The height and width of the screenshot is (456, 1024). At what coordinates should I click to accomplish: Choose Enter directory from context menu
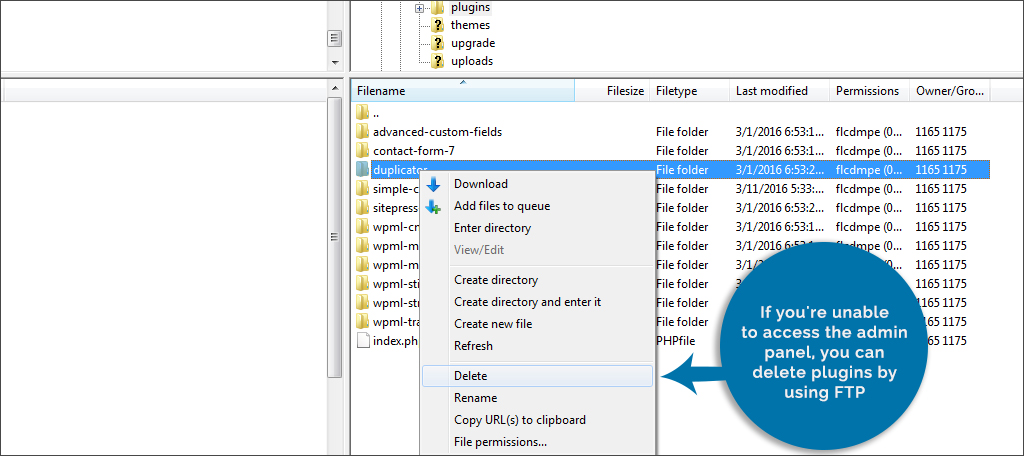pos(537,229)
